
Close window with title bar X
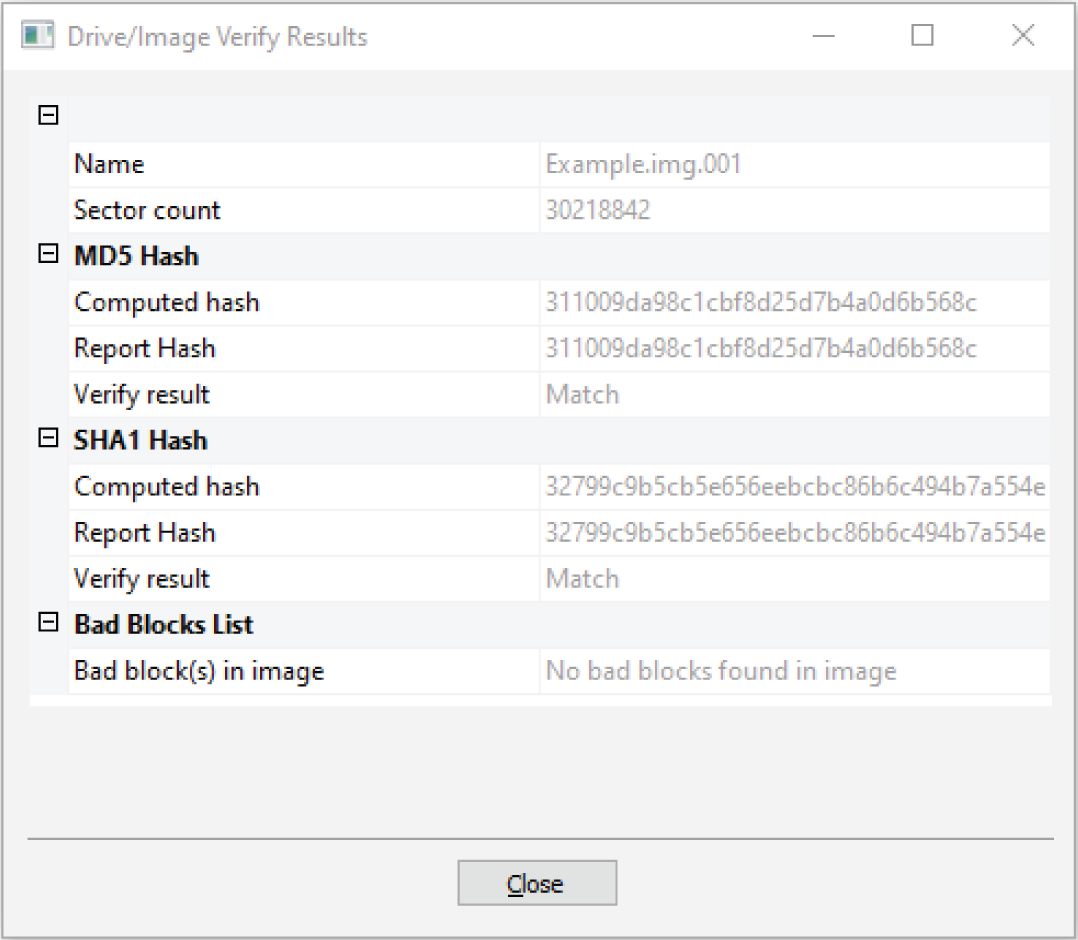[x=1023, y=36]
